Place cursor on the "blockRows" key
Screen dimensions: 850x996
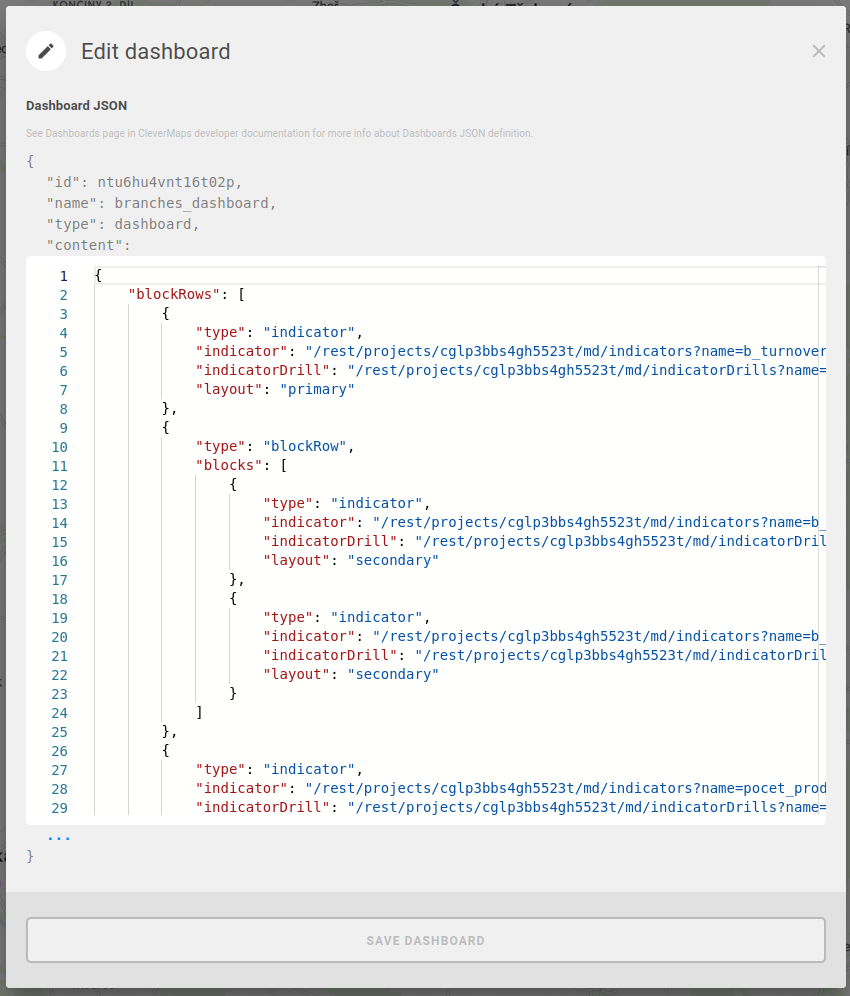pos(174,295)
